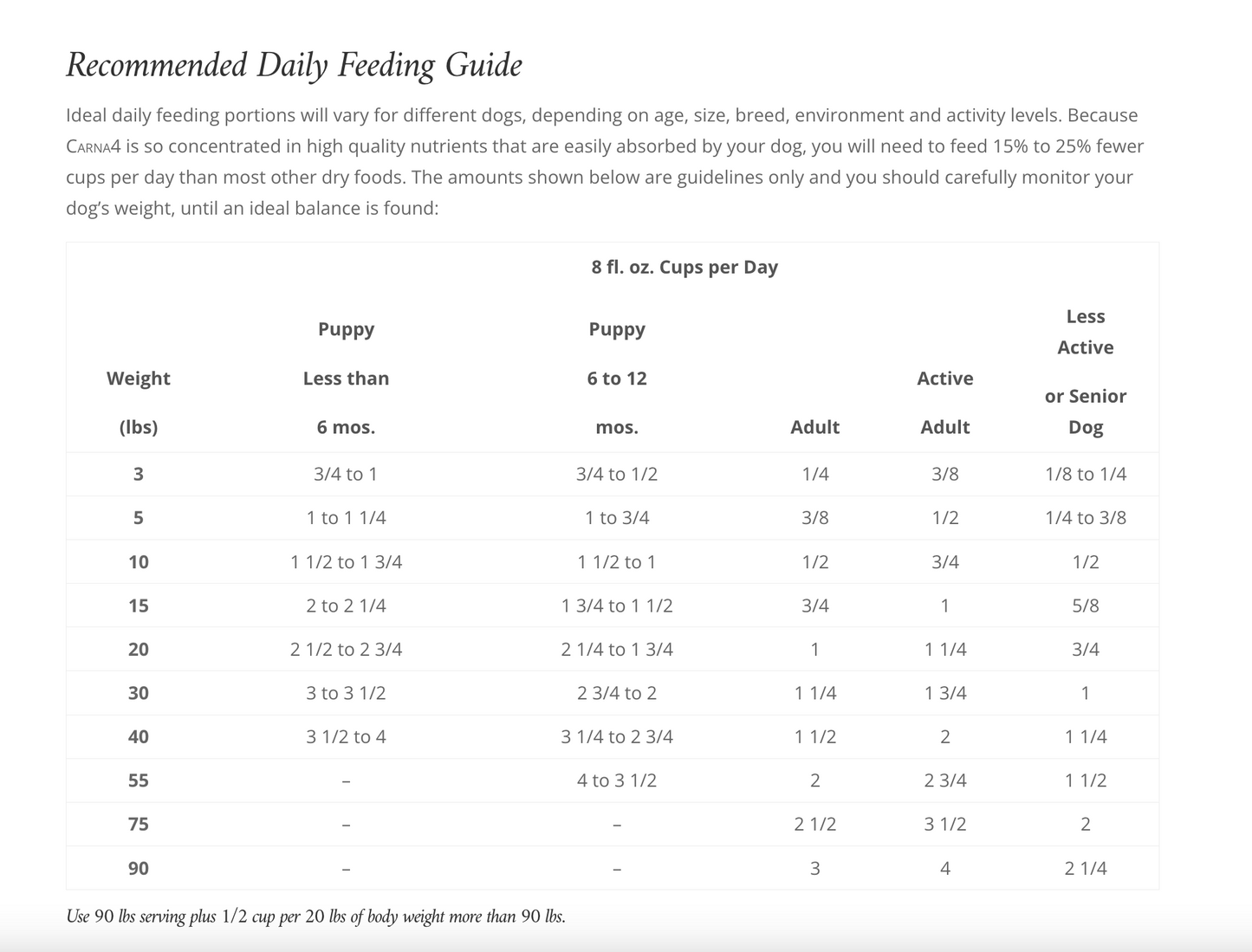Click the 'Puppy 6 to 12 mos.' column header
1252x952 pixels.
pos(617,378)
